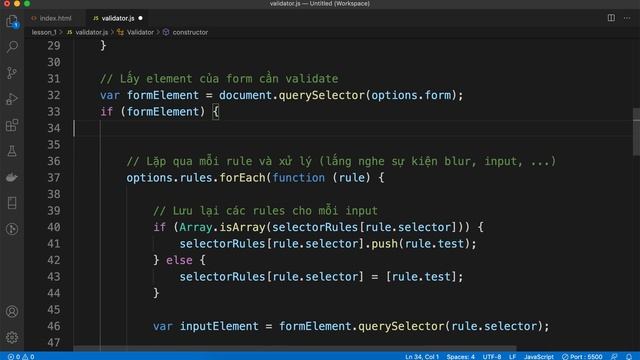Click Port : 5500 Live Server button
The height and width of the screenshot is (360, 640).
coord(582,356)
